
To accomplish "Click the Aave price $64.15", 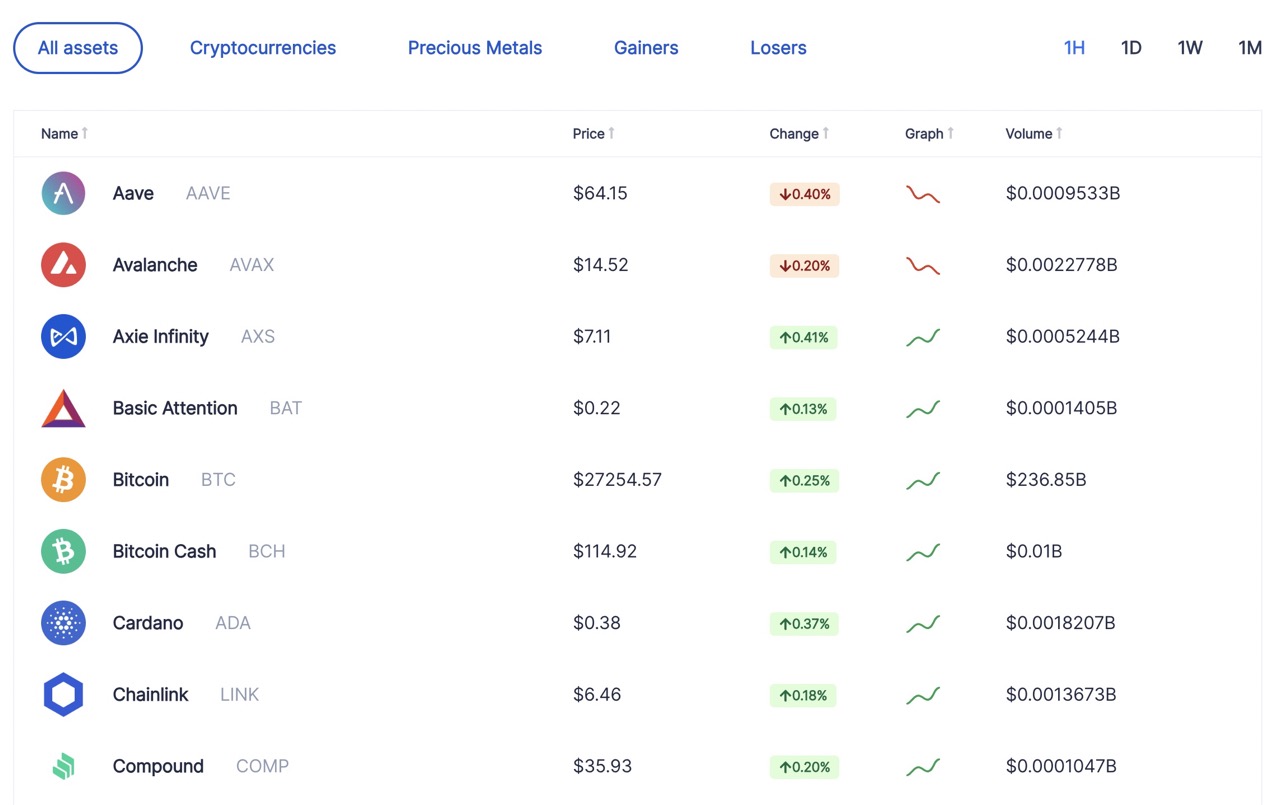I will click(x=600, y=193).
